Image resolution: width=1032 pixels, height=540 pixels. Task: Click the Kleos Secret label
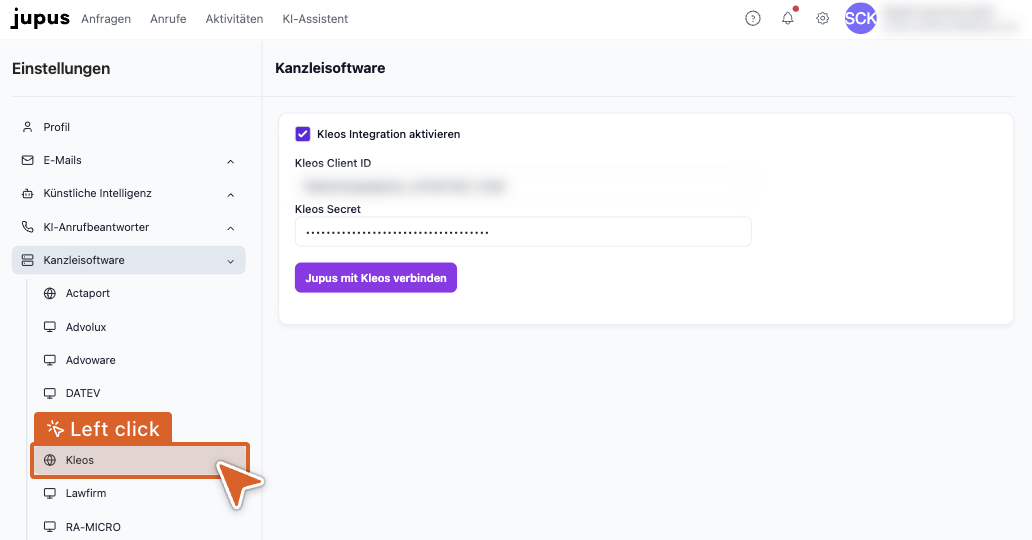click(x=328, y=209)
